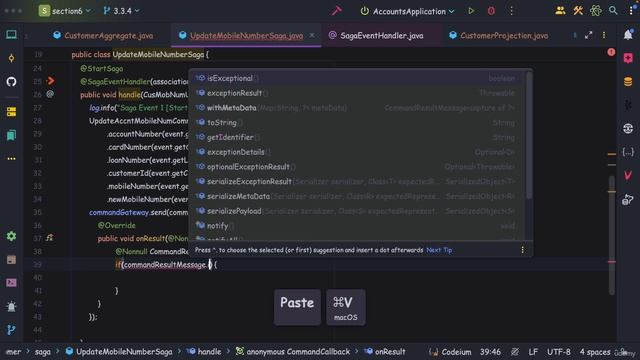This screenshot has width=640, height=360.
Task: Open Commit tool window icon
Action: tap(11, 58)
